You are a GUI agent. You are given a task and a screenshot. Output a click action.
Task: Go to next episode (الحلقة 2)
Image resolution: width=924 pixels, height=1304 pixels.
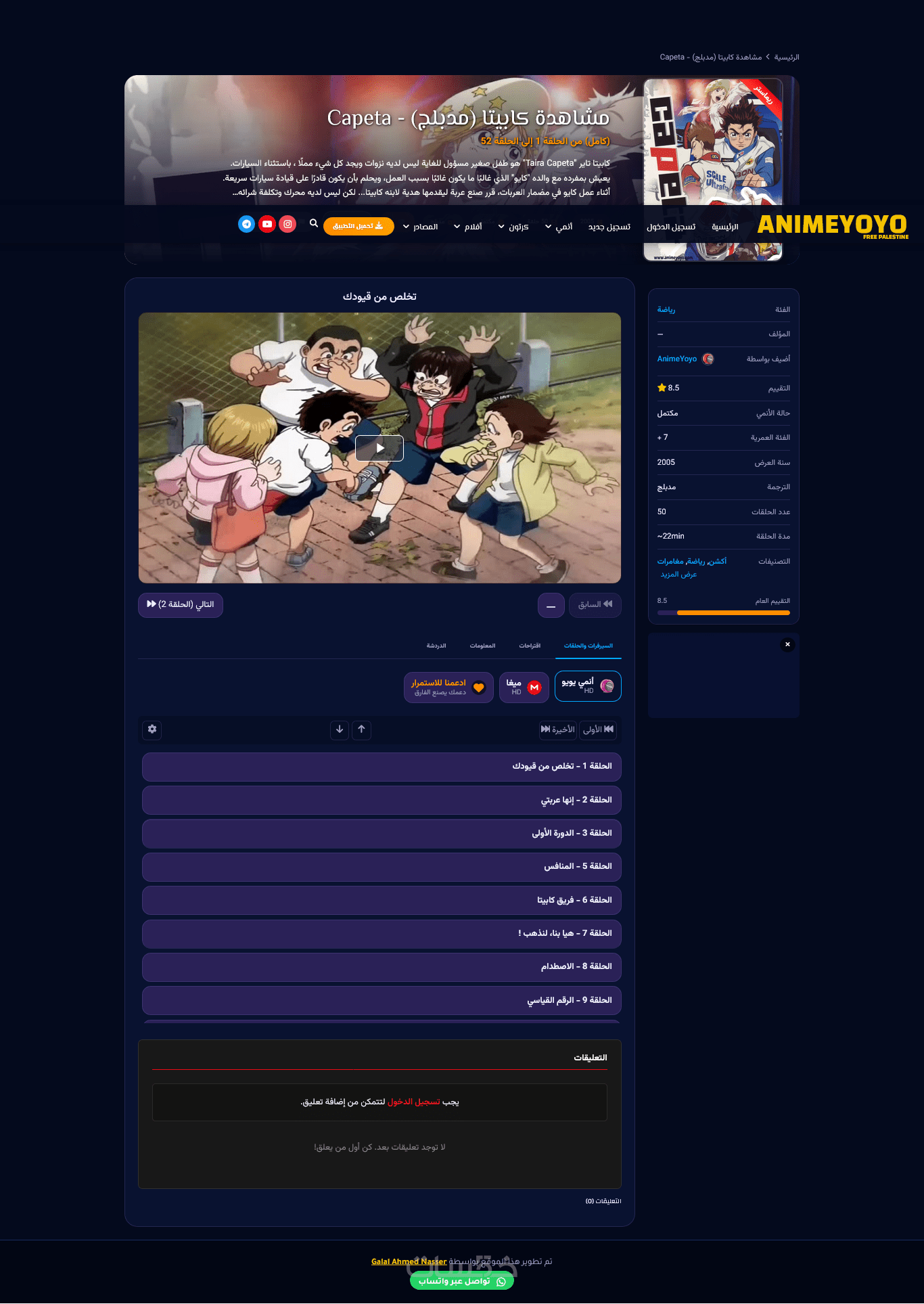(181, 604)
